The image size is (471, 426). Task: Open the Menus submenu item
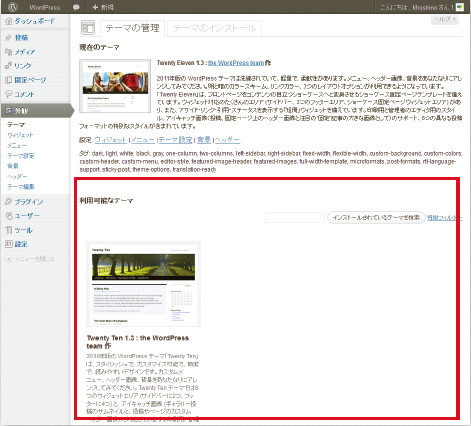coord(17,145)
